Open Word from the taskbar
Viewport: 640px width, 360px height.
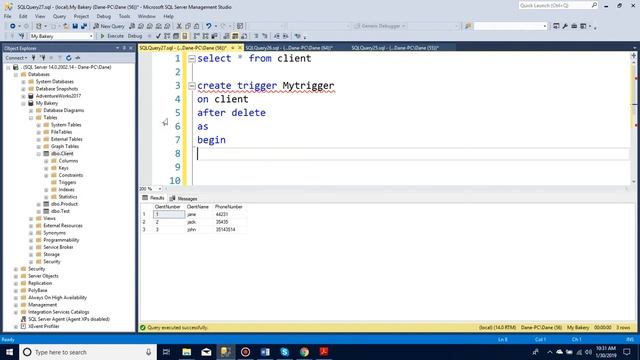pyautogui.click(x=265, y=352)
